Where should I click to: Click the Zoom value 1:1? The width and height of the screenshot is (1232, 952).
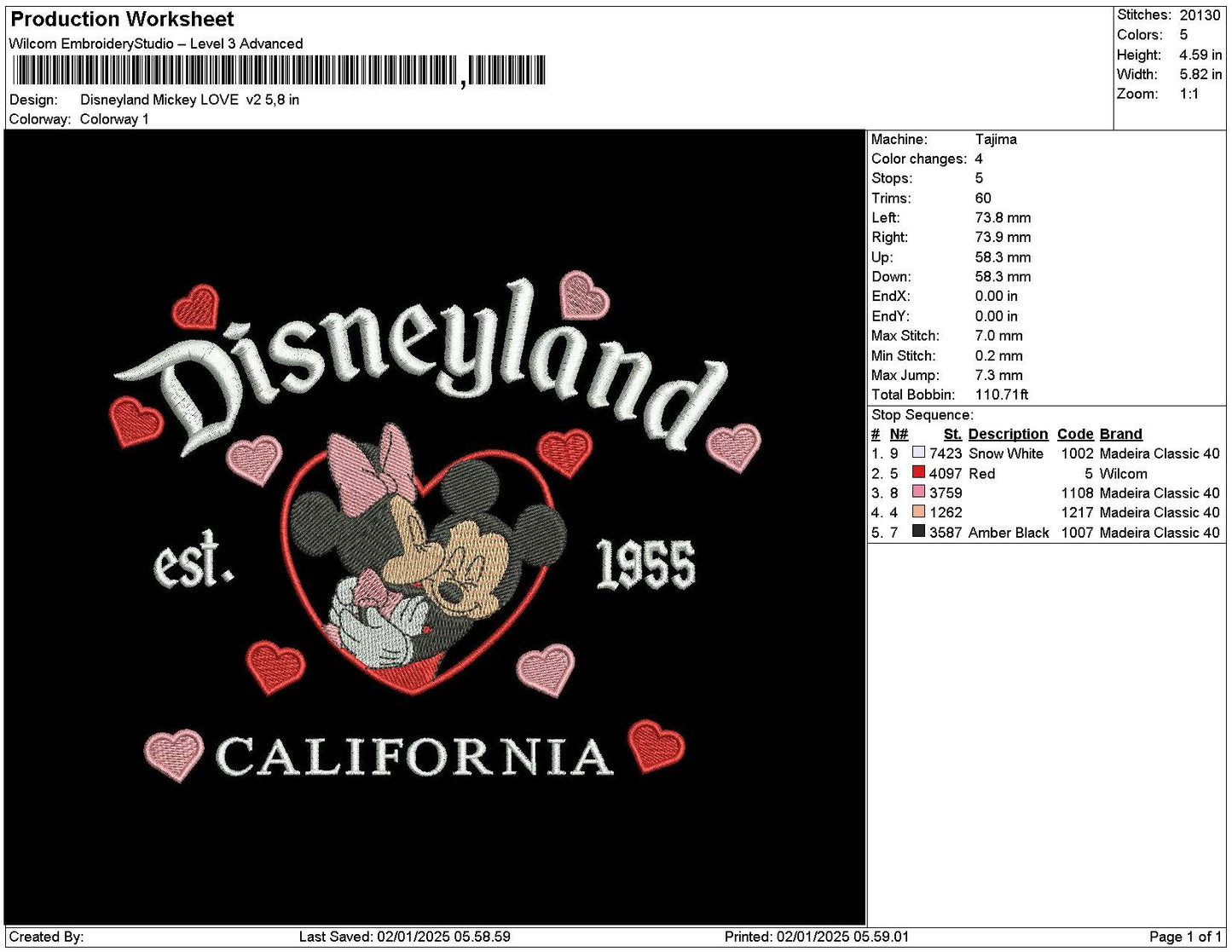pos(1189,94)
